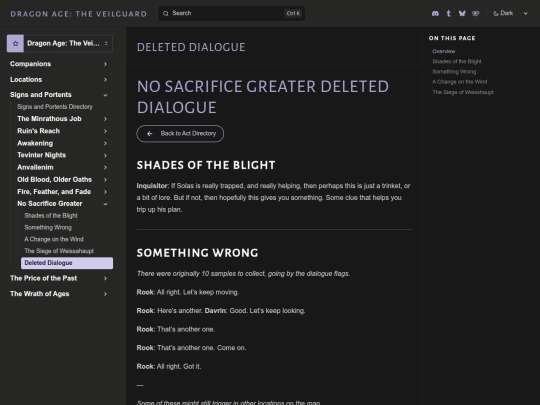Expand Old Blood, Older Oaths
The width and height of the screenshot is (540, 405).
105,179
